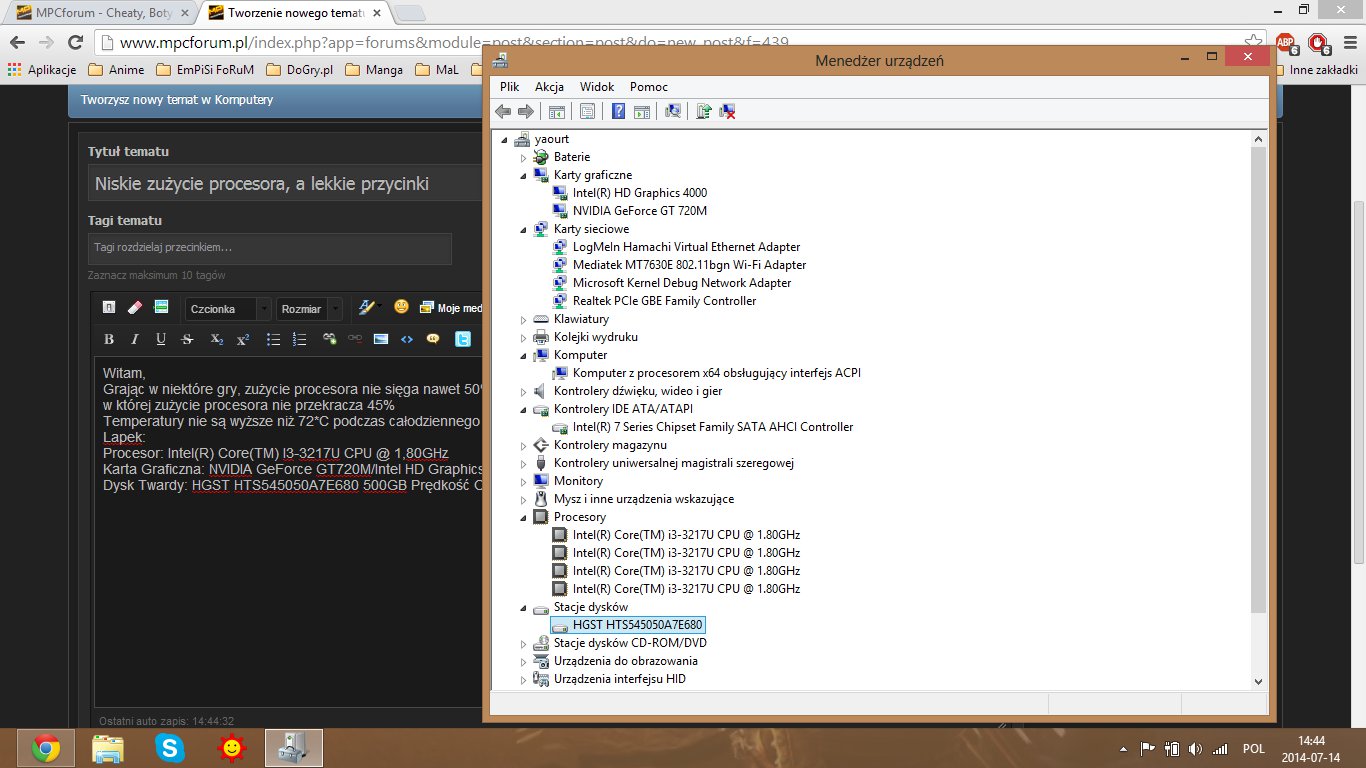Select Mediatek MT7630E Wi-Fi Adapter
1366x768 pixels.
click(689, 265)
